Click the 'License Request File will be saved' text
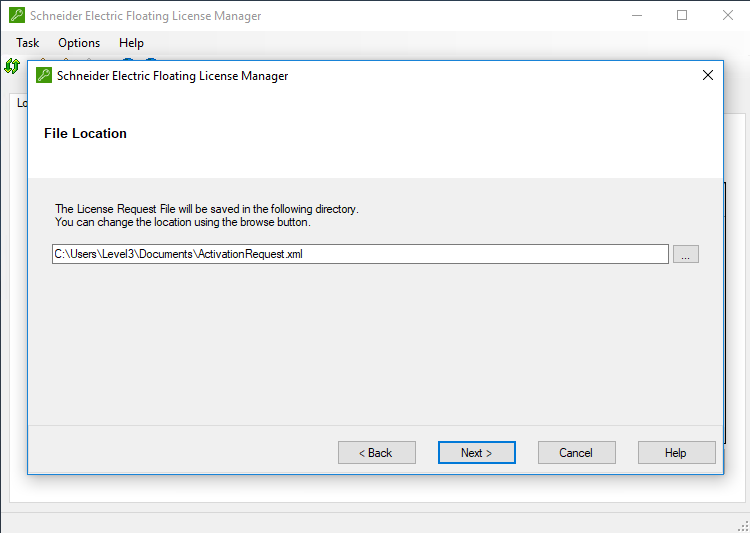 [x=207, y=209]
